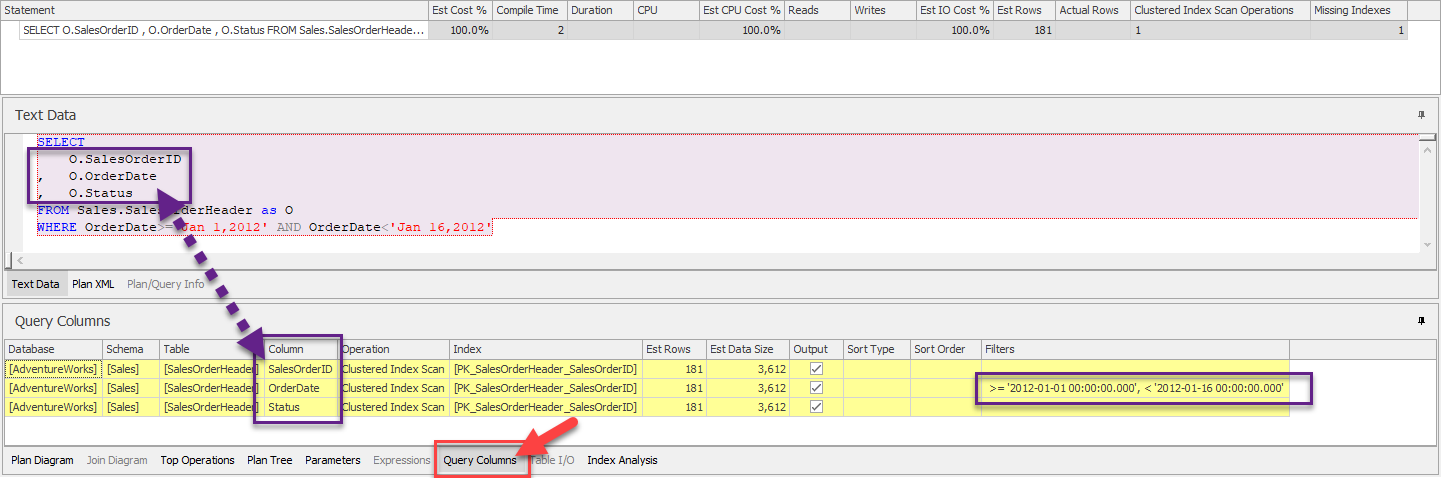The width and height of the screenshot is (1441, 478).
Task: Select the Top Operations tab
Action: point(197,460)
